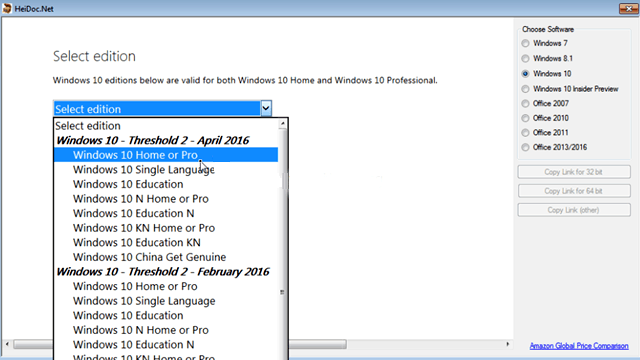
Task: Pick Windows 10 Home or Pro under April 2016
Action: (166, 155)
